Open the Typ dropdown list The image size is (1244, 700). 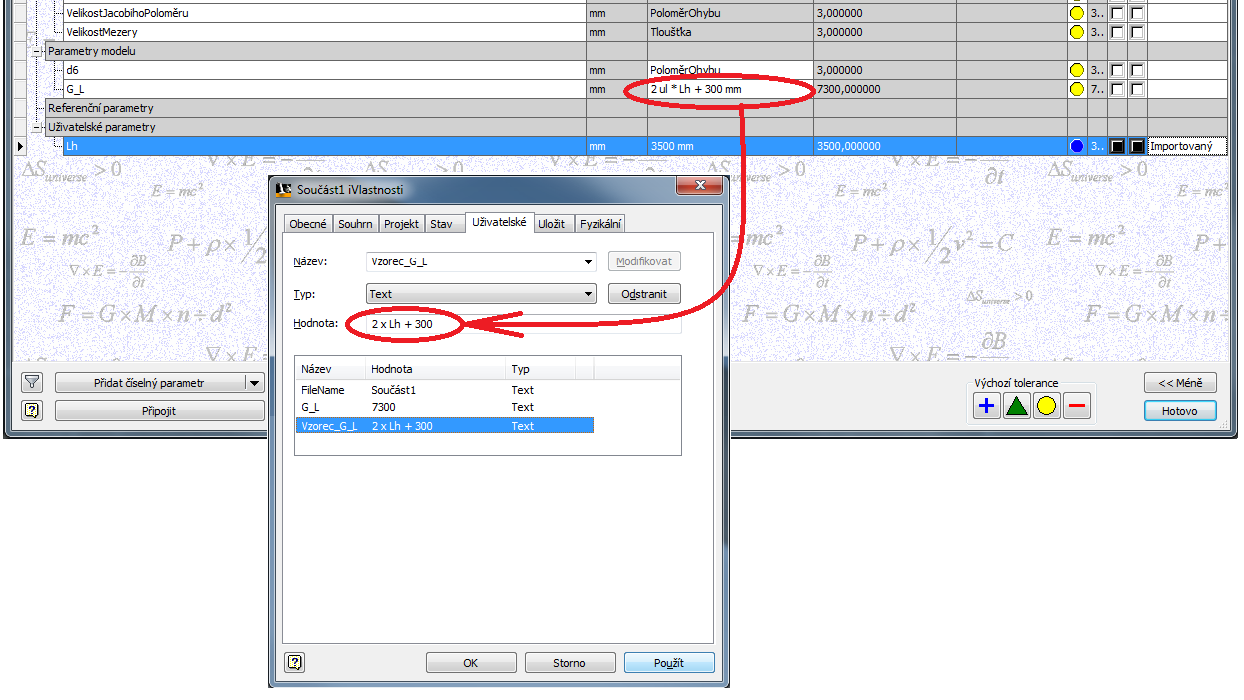click(588, 294)
